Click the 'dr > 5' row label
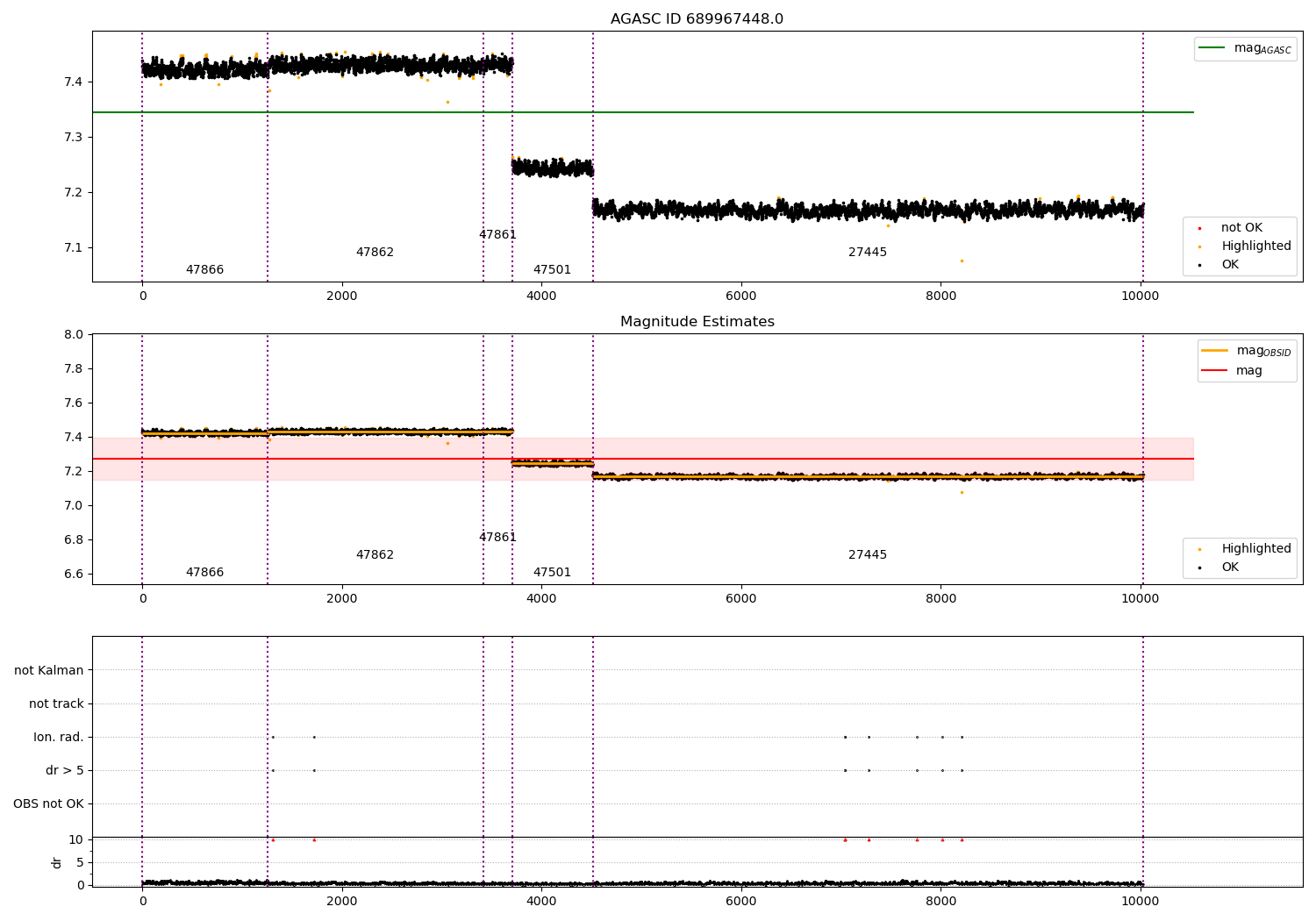Image resolution: width=1316 pixels, height=921 pixels. click(x=65, y=771)
